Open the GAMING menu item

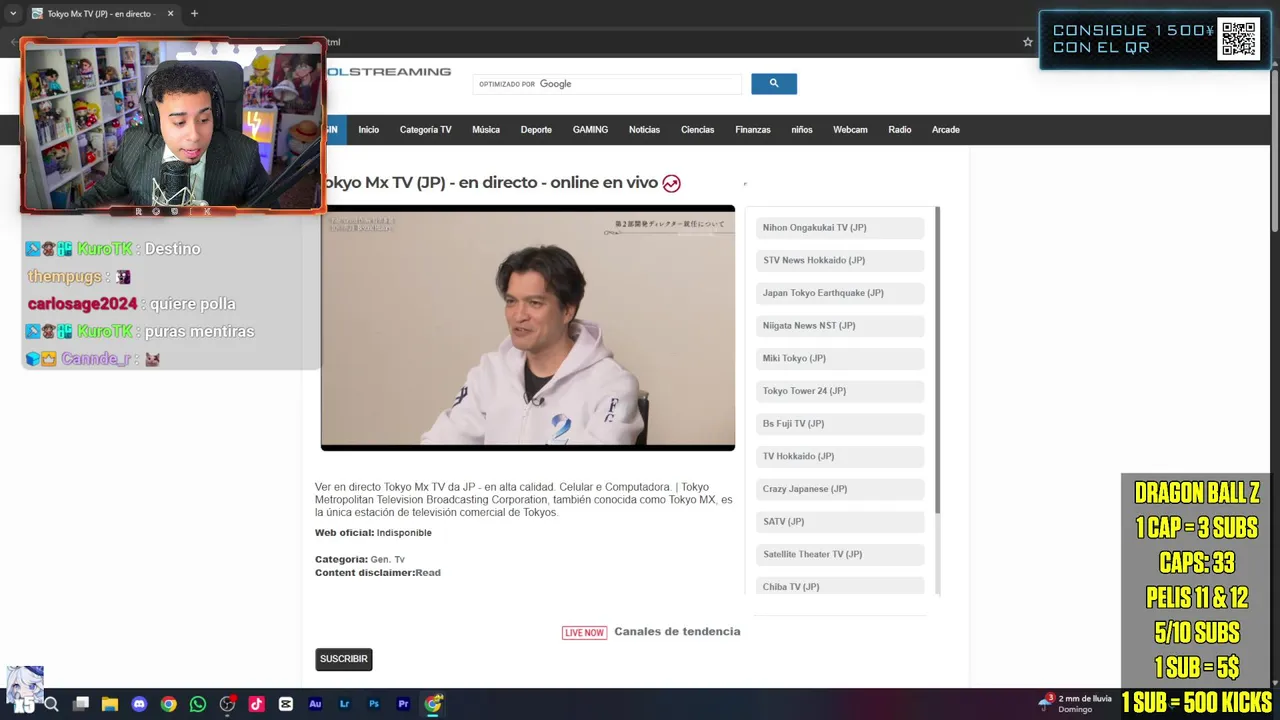(x=590, y=130)
